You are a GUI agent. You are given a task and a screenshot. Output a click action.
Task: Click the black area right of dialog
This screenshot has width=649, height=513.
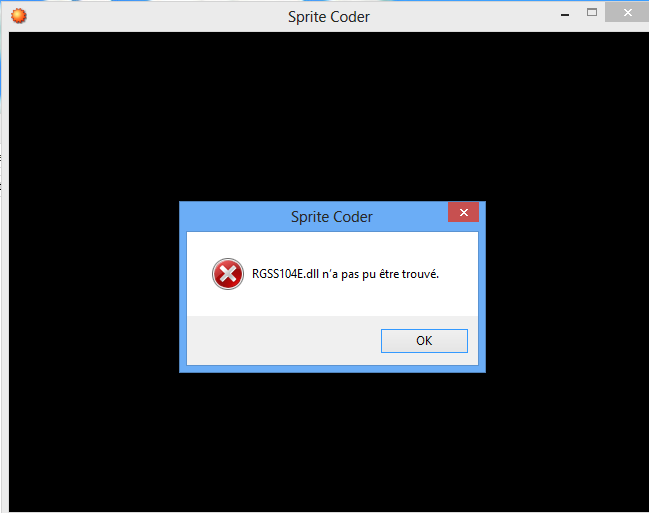click(x=567, y=287)
